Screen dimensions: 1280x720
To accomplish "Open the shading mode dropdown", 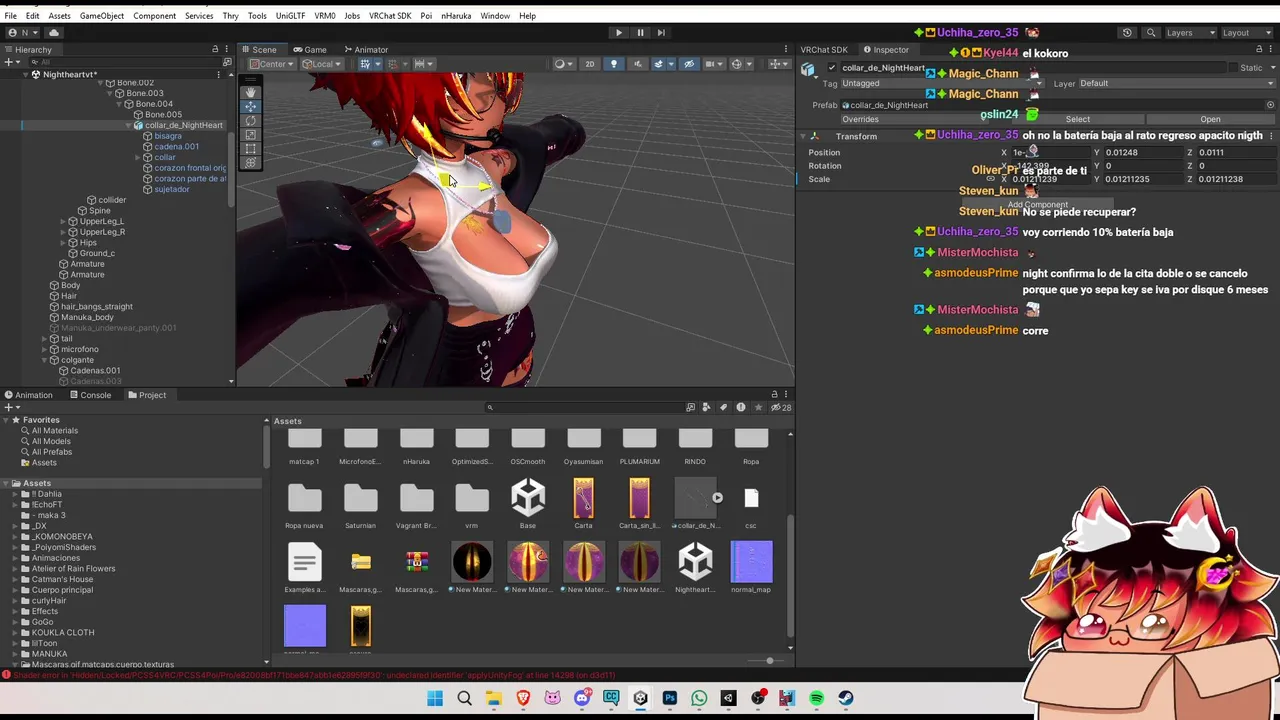I will click(x=563, y=64).
